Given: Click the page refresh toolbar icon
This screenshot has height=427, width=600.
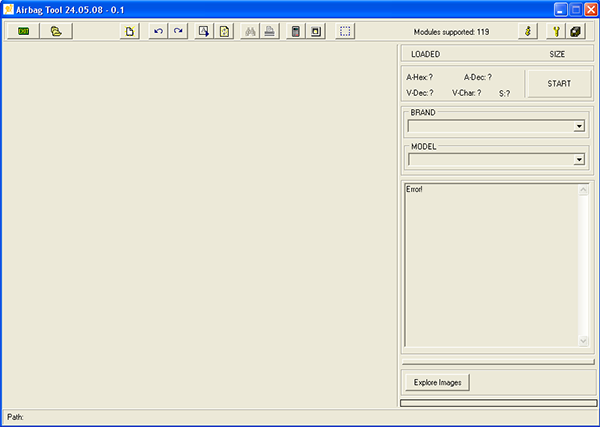Looking at the screenshot, I should pyautogui.click(x=224, y=31).
